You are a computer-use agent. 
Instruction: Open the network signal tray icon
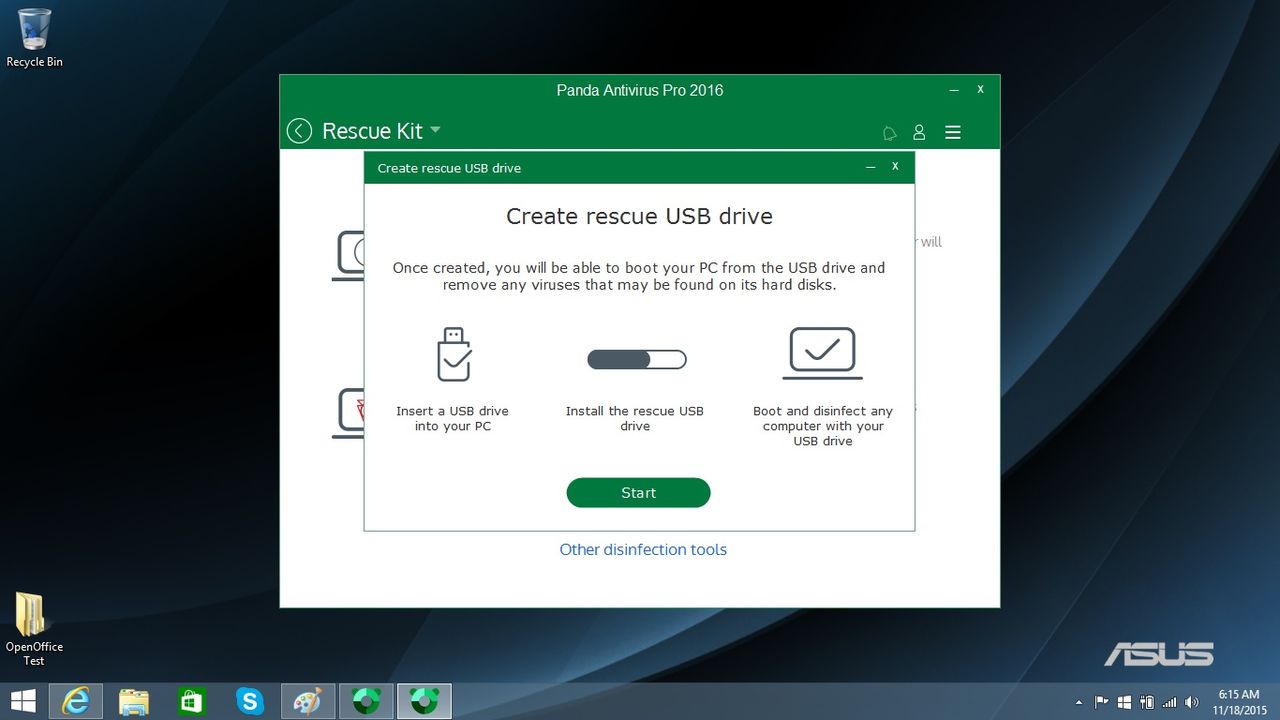1169,702
